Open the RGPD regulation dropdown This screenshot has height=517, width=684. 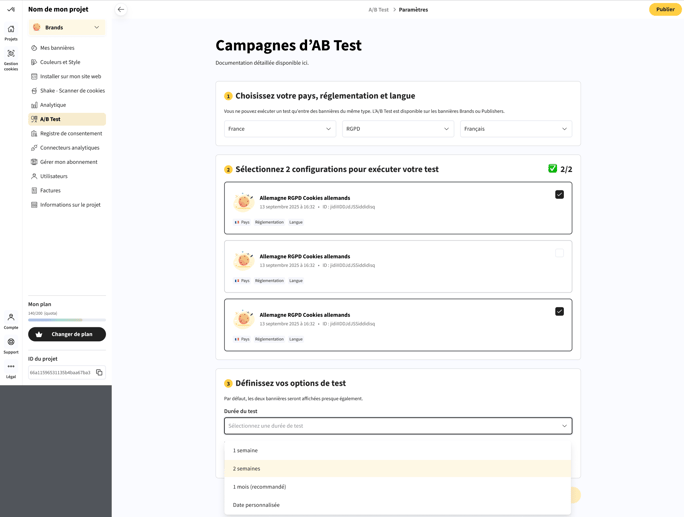[x=398, y=129]
